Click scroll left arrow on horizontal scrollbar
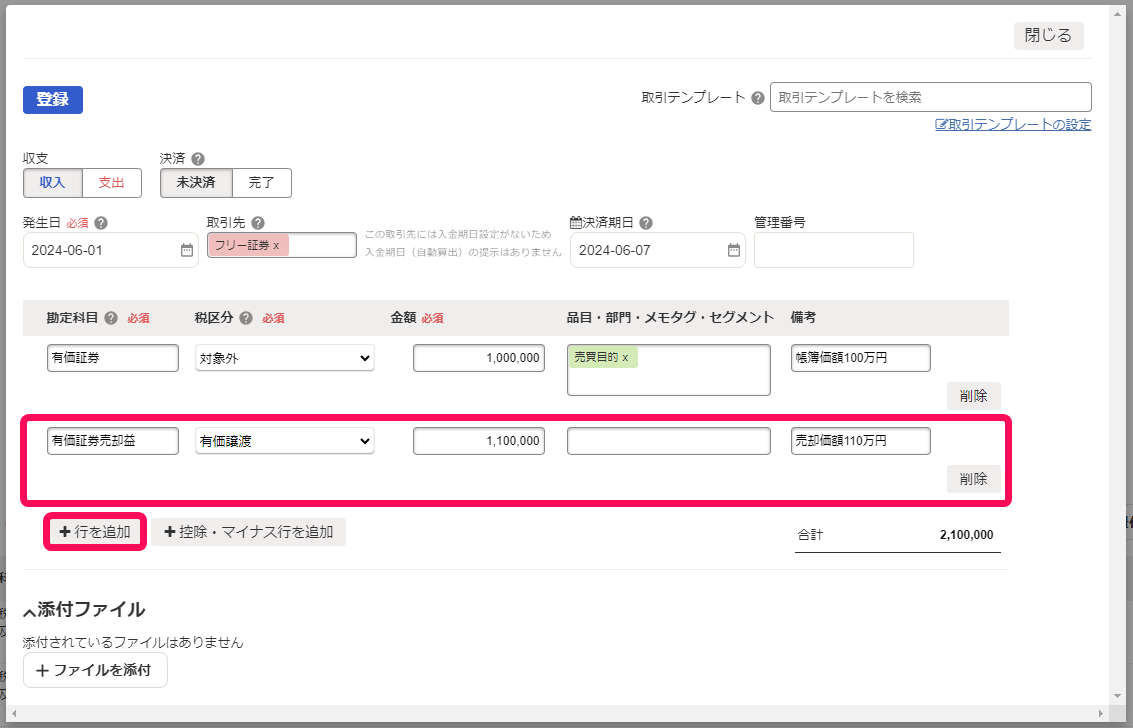The image size is (1133, 728). (x=12, y=714)
